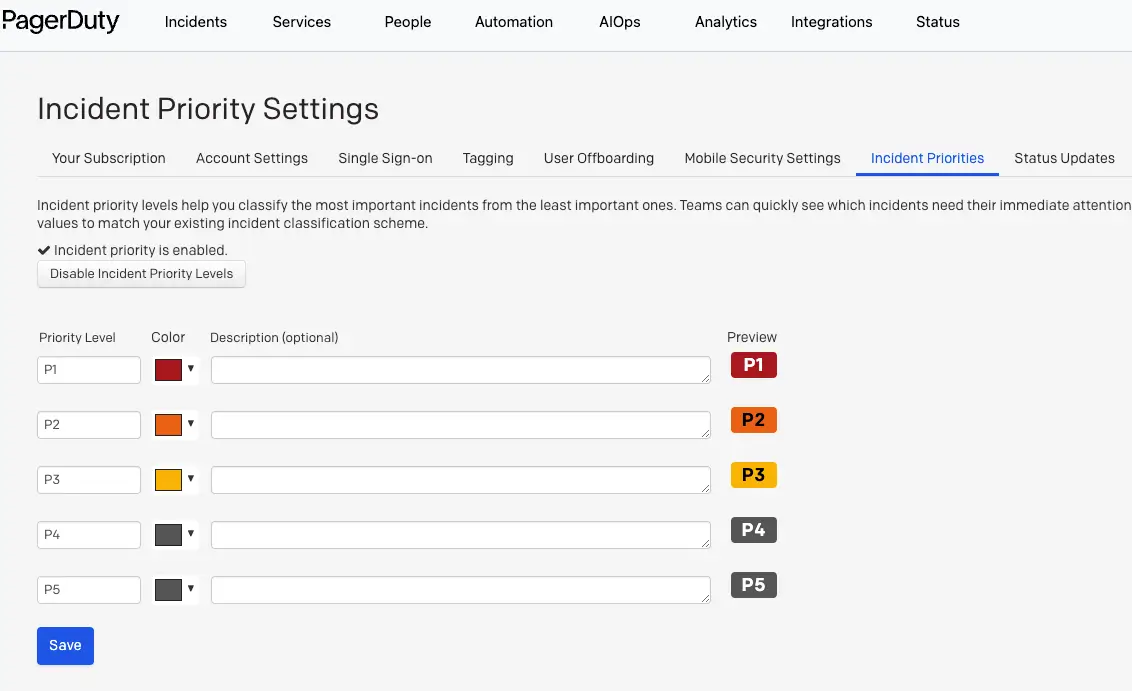Image resolution: width=1132 pixels, height=691 pixels.
Task: Click the P5 priority level field
Action: click(x=89, y=590)
